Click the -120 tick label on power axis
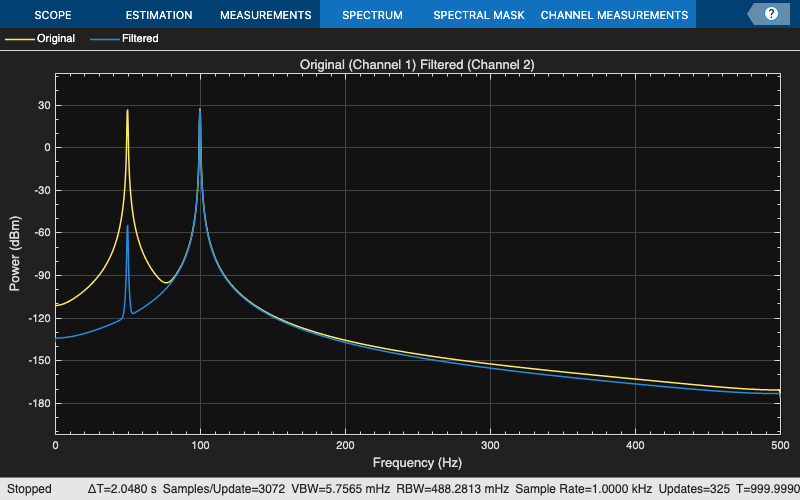This screenshot has height=500, width=800. tap(40, 318)
